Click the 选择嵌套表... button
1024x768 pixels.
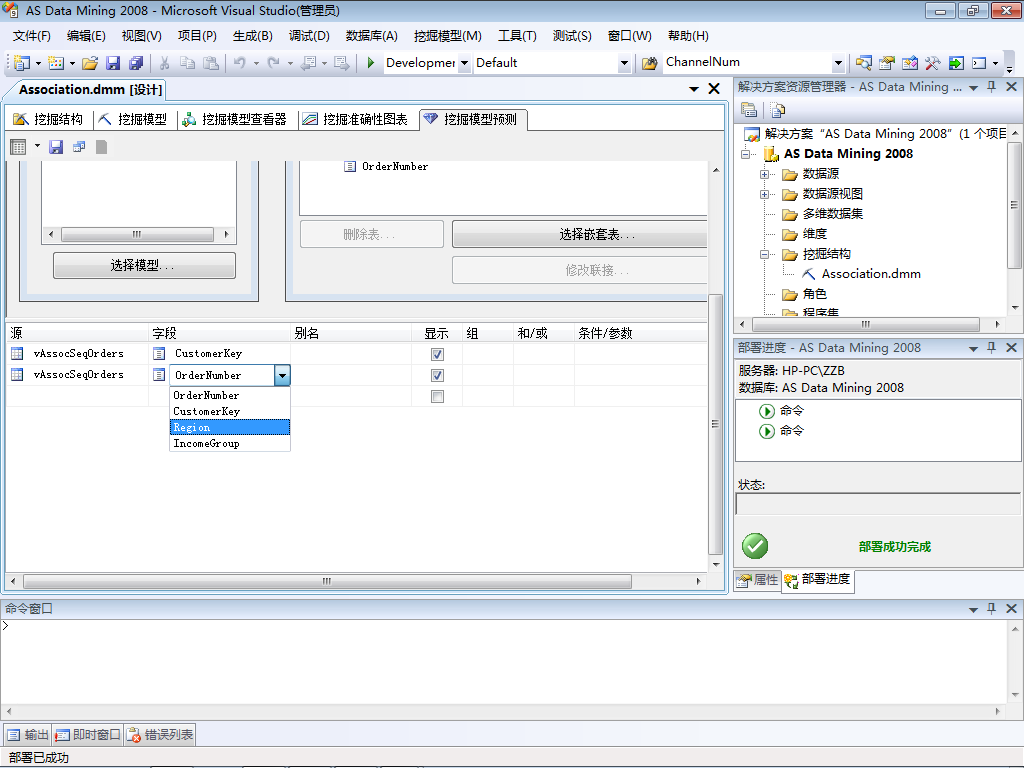pyautogui.click(x=579, y=234)
